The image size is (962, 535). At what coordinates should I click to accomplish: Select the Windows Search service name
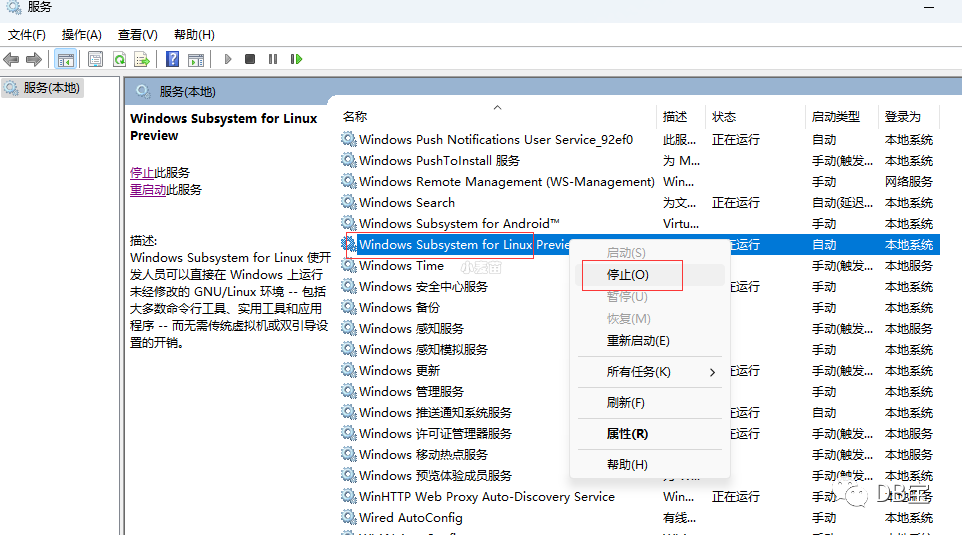point(407,202)
